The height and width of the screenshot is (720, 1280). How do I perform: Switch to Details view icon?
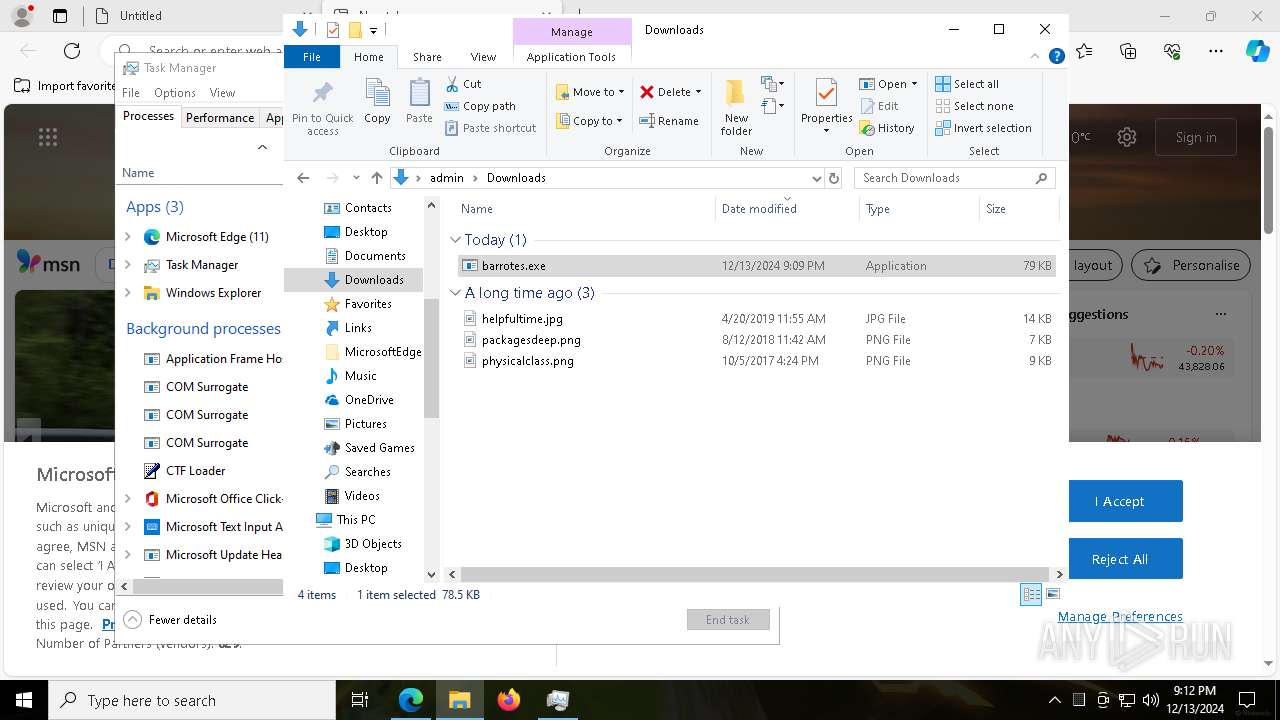(x=1031, y=595)
